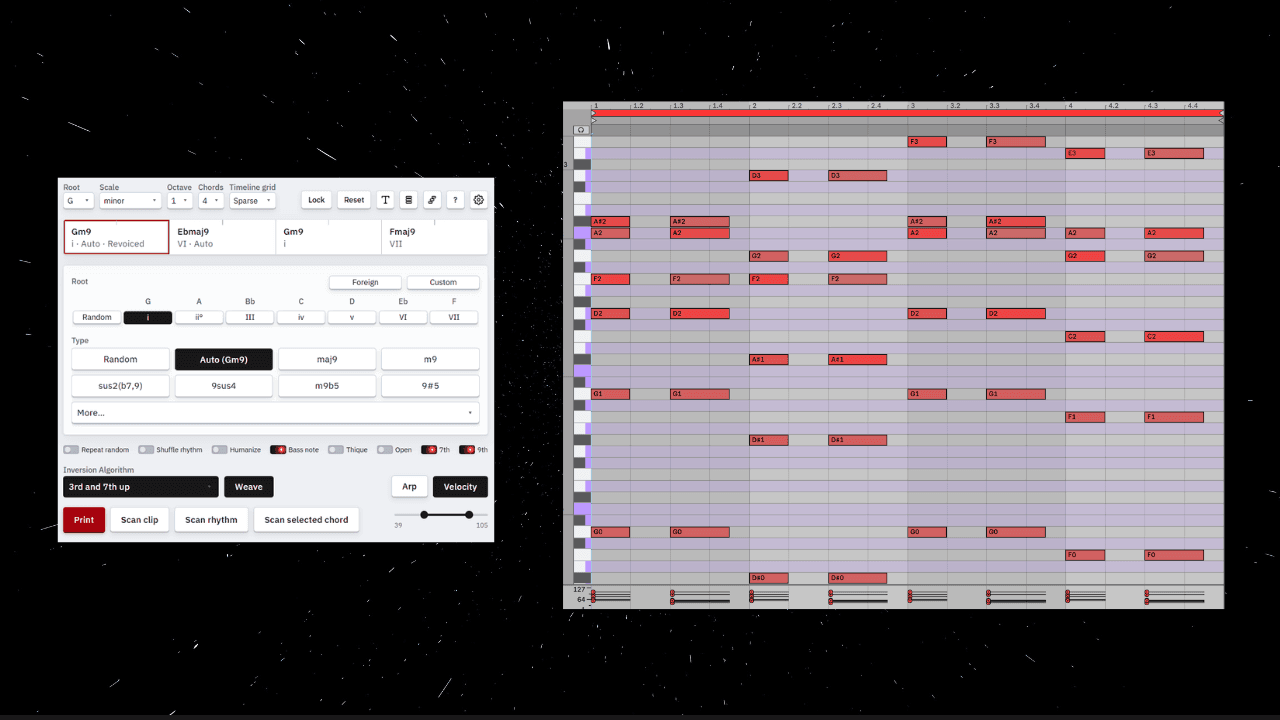1280x720 pixels.
Task: Open the Inversion Algorithm dropdown
Action: pyautogui.click(x=141, y=487)
